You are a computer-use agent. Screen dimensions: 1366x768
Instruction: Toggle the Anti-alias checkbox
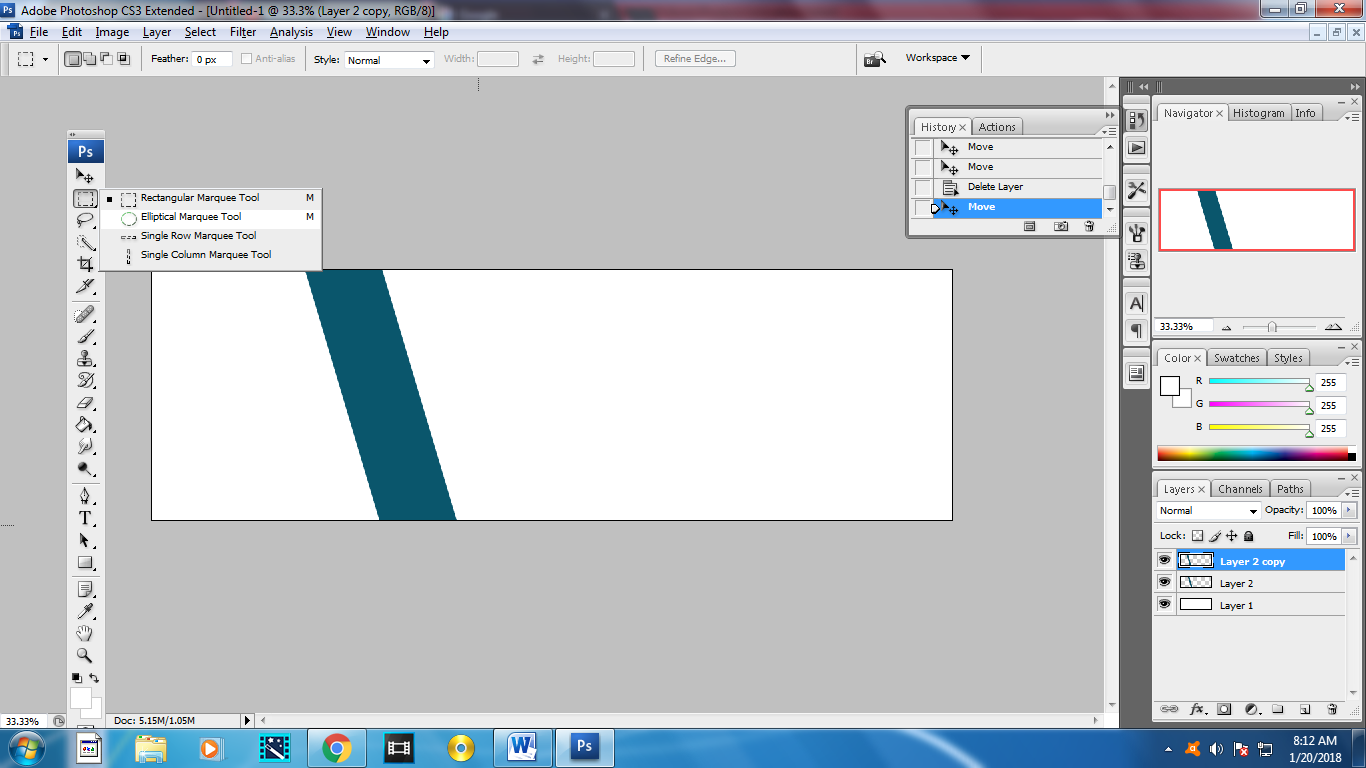pos(247,59)
